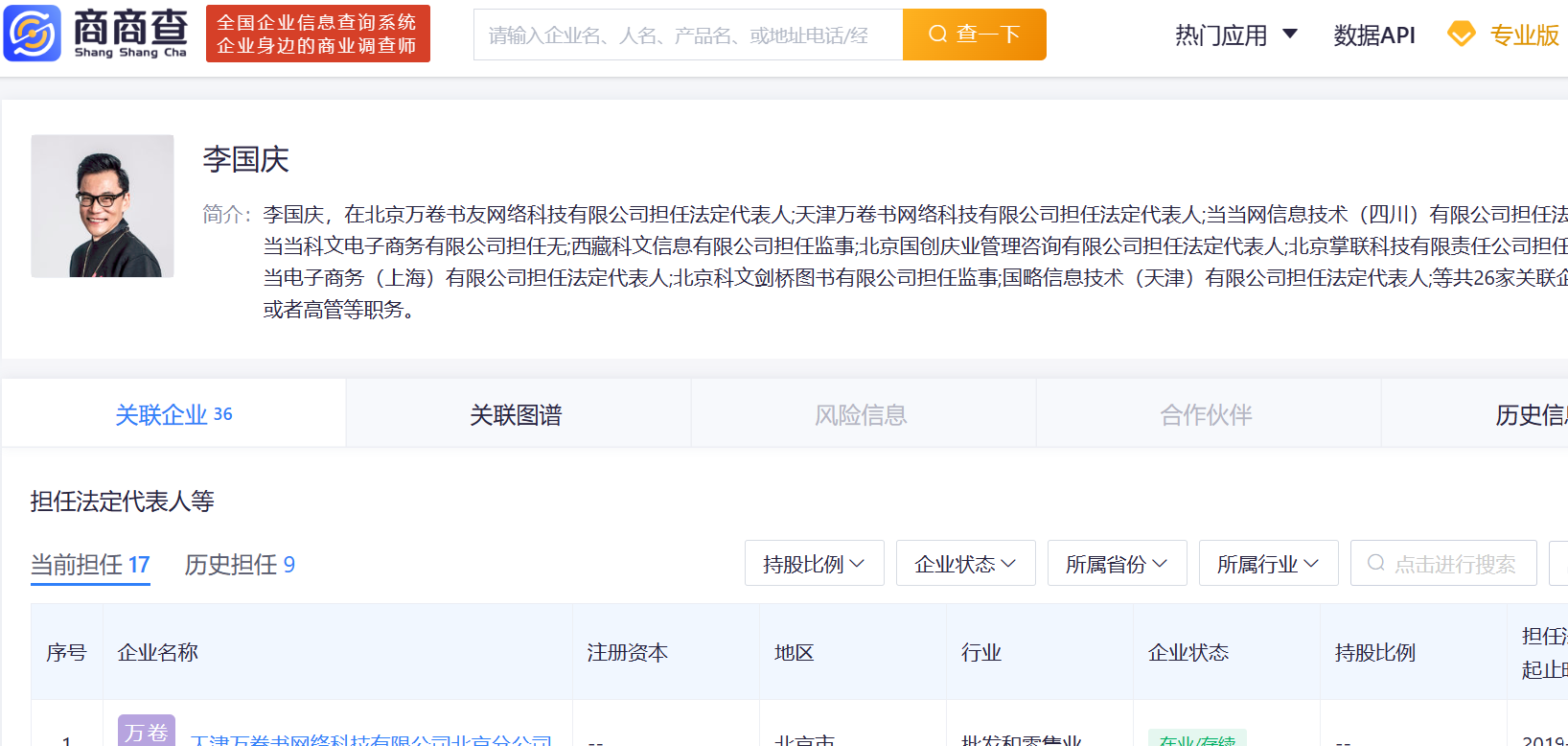
Task: Open the 持股比例 filter dropdown
Action: click(x=814, y=563)
